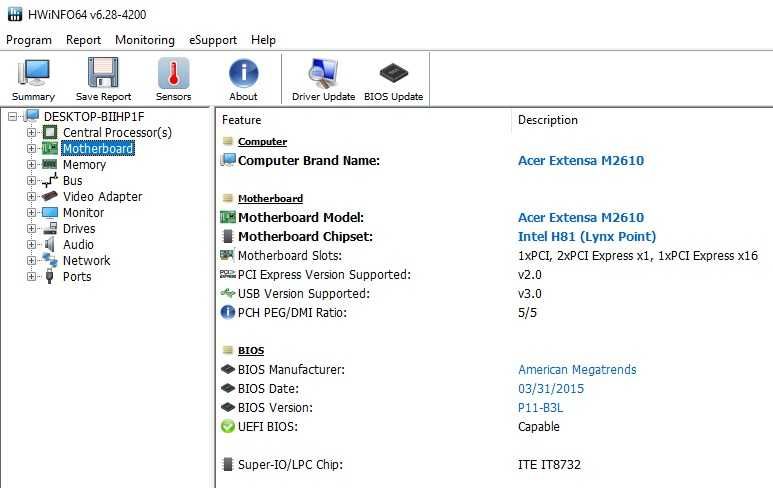Viewport: 773px width, 488px height.
Task: Expand the Memory tree node
Action: point(31,165)
